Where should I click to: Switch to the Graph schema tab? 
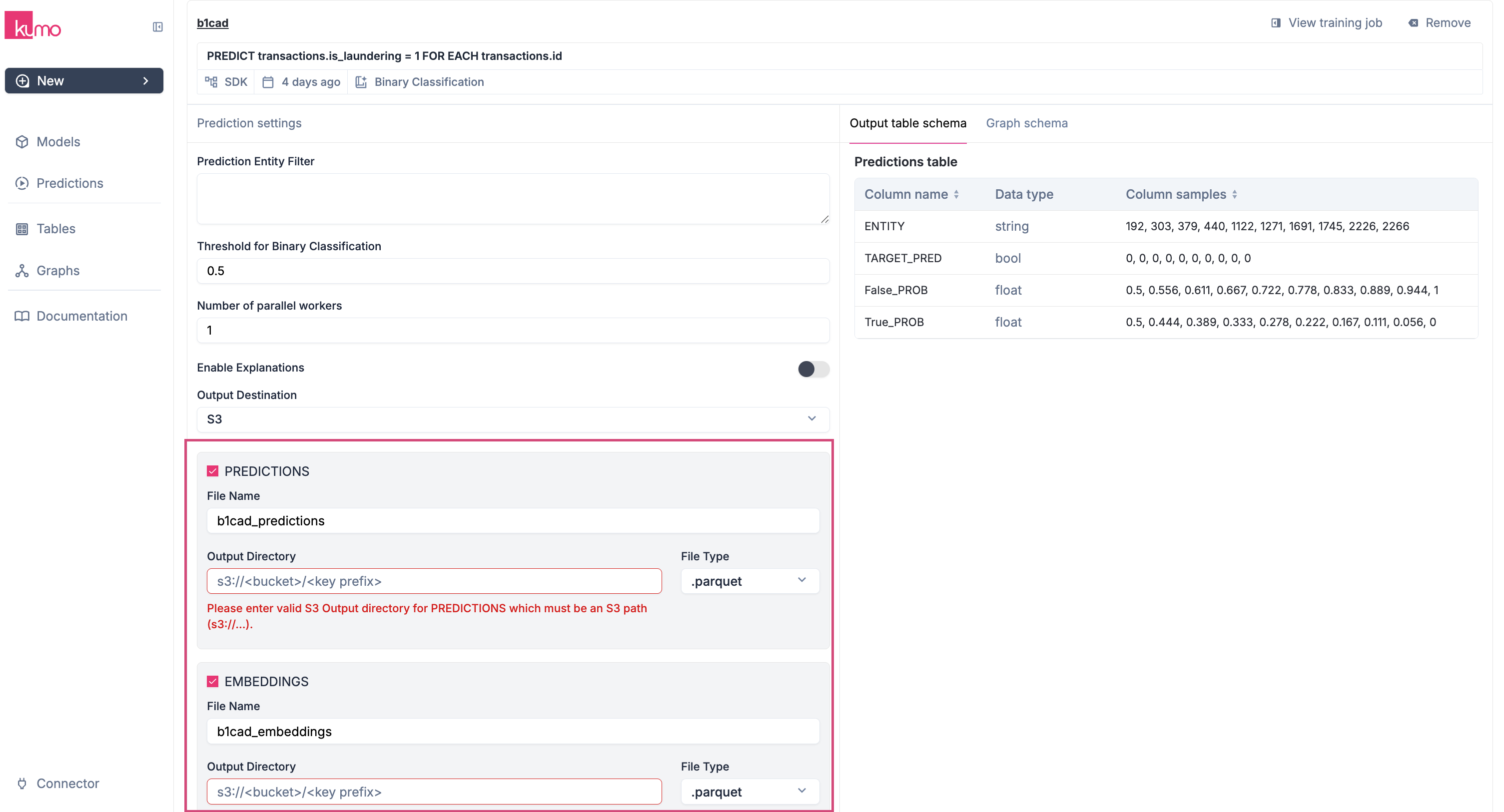pyautogui.click(x=1026, y=123)
